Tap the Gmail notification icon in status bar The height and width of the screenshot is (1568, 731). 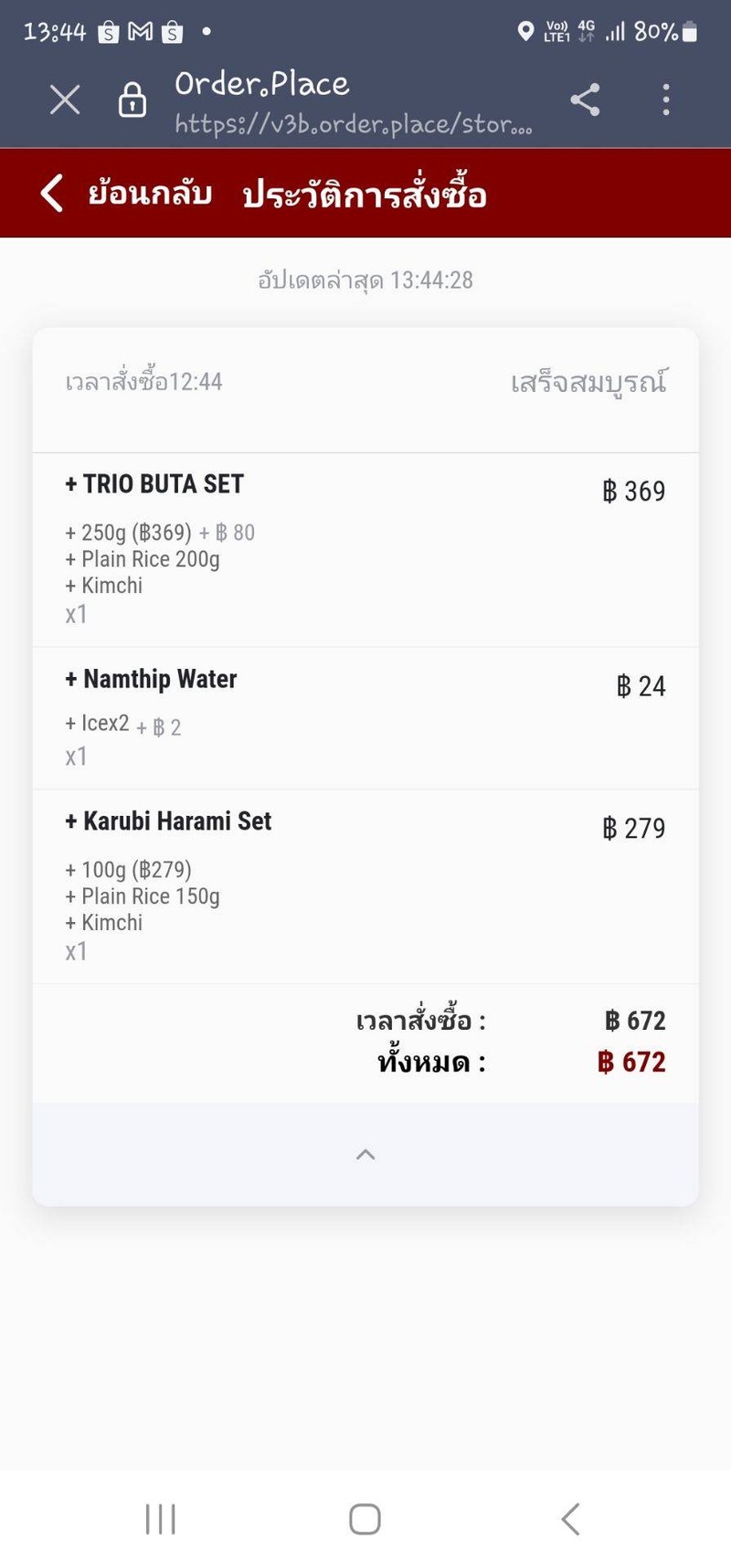(140, 32)
